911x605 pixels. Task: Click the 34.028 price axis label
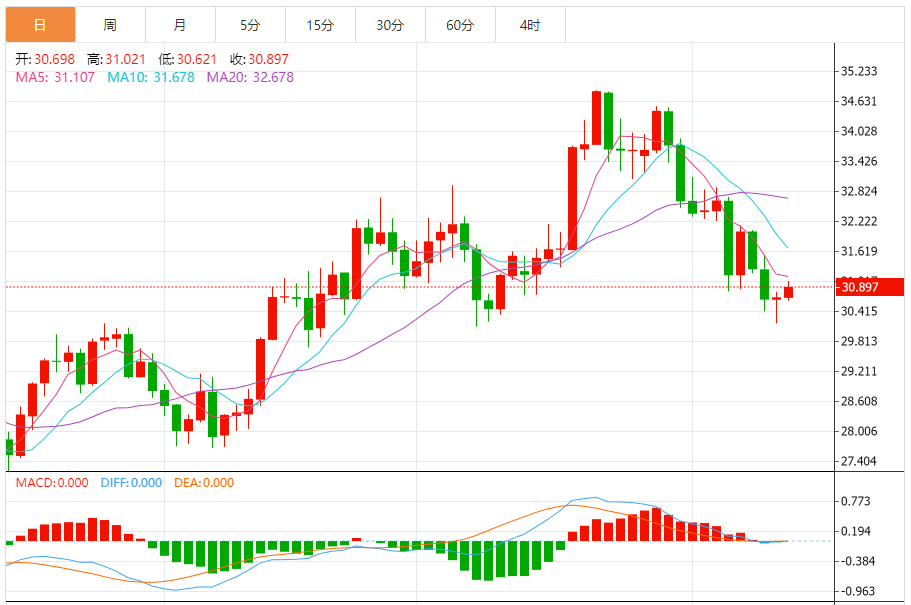[x=859, y=131]
